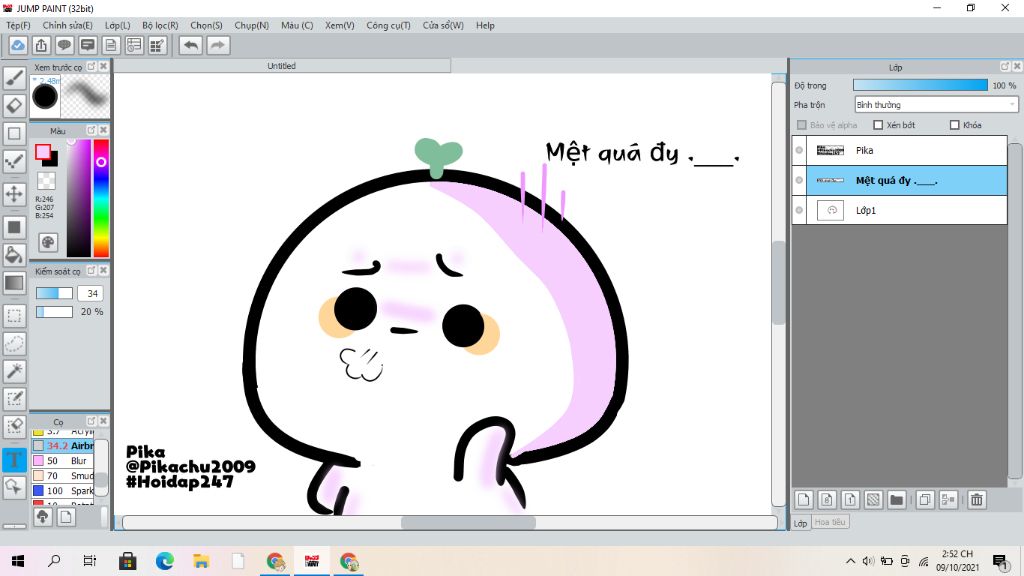1024x576 pixels.
Task: Select the Magic Wand tool
Action: 14,371
